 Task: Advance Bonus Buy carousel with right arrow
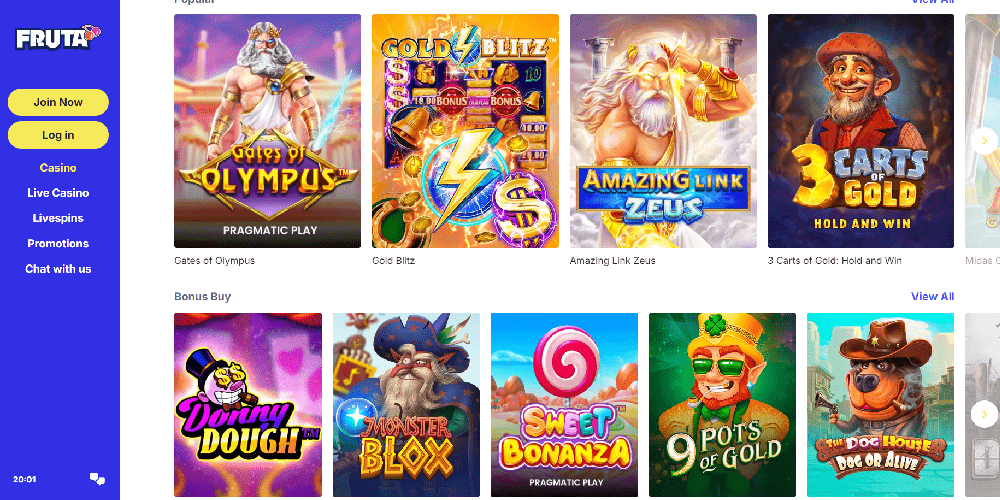pyautogui.click(x=984, y=415)
